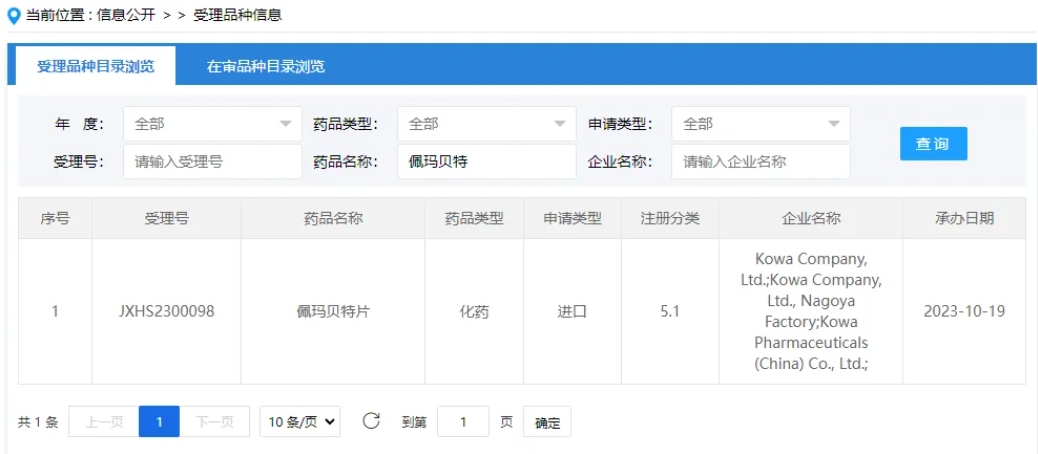Click the 受理号 JXHS2300098 cell

166,311
